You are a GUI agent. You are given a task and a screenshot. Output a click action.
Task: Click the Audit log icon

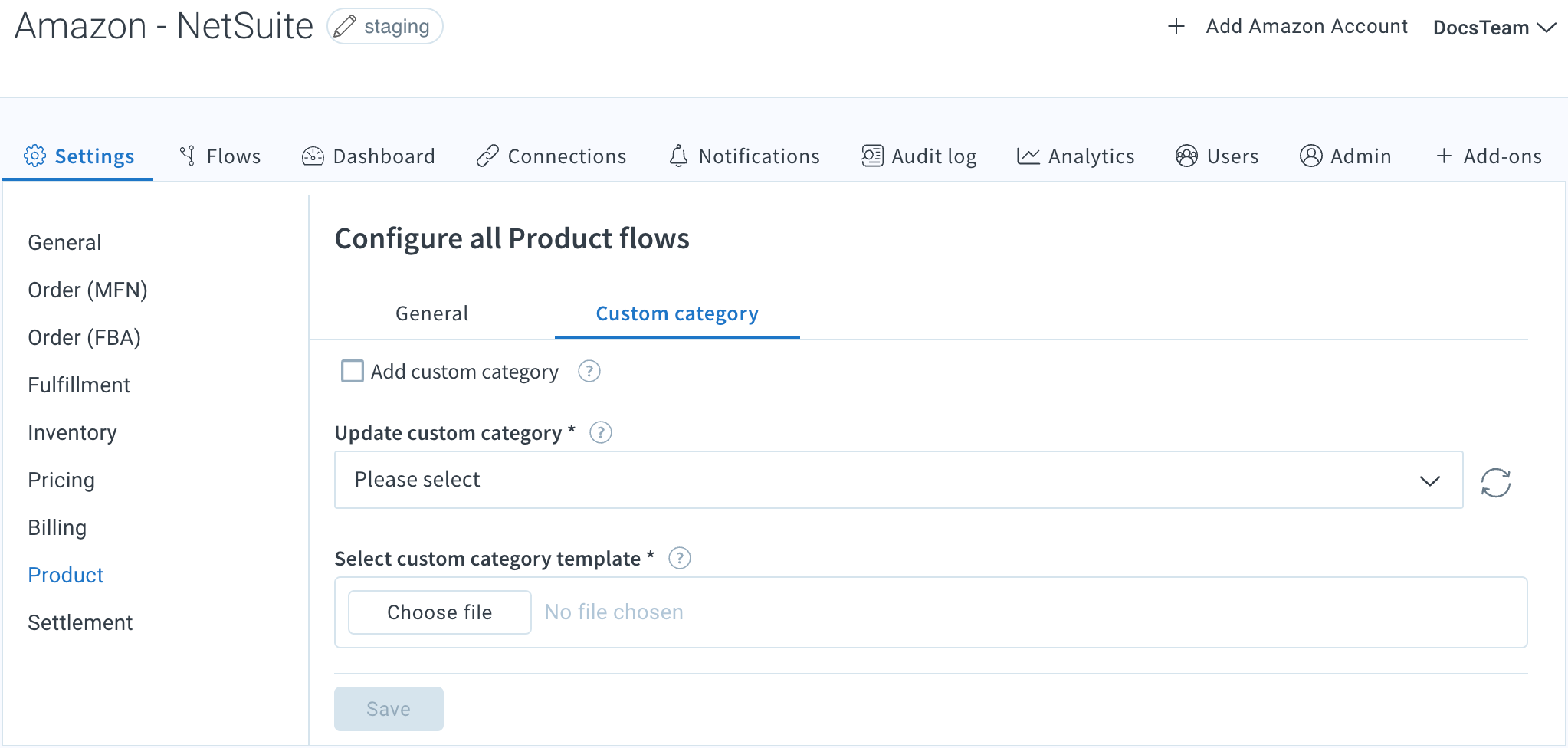click(x=872, y=156)
